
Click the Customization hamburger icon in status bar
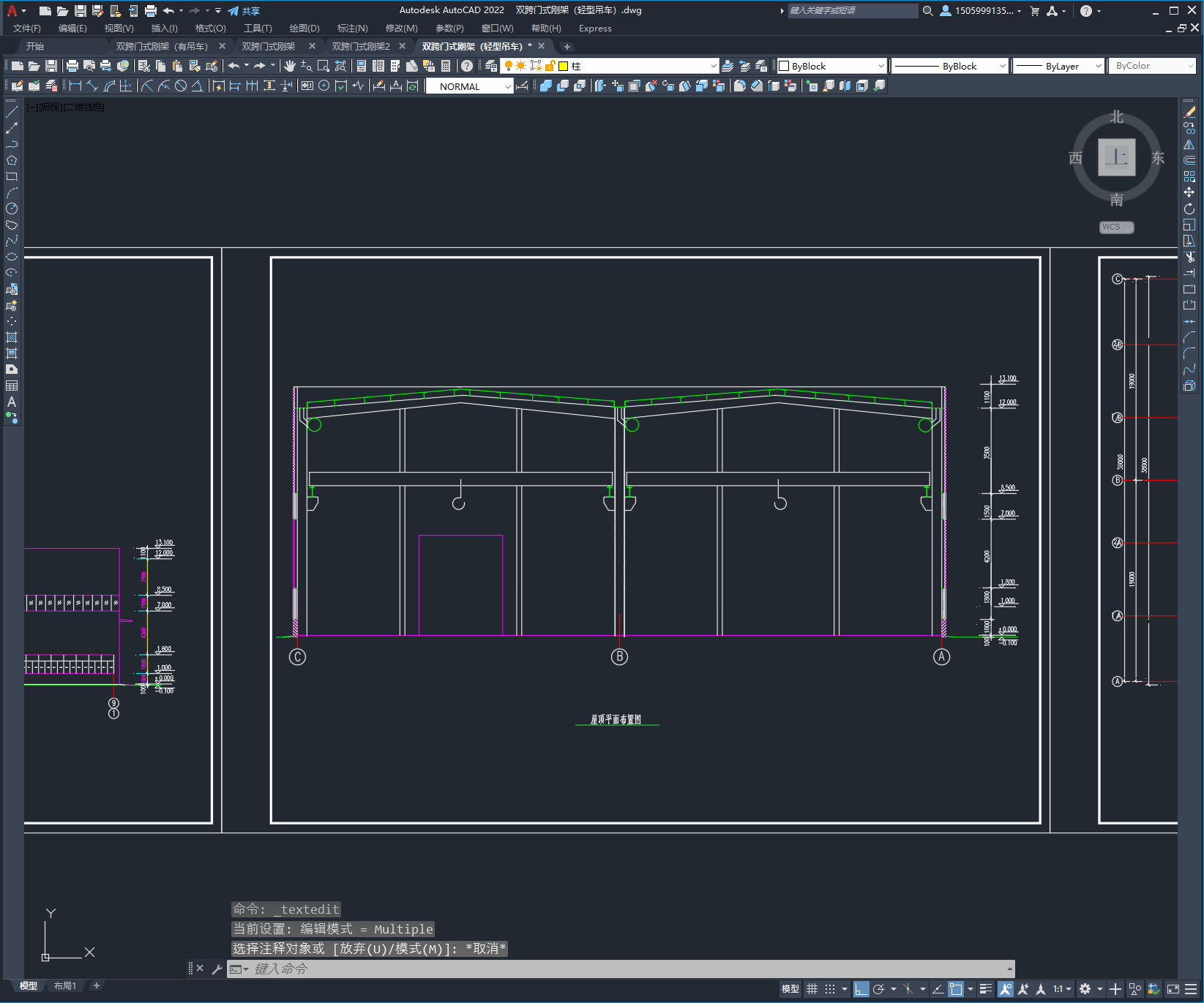coord(1191,989)
